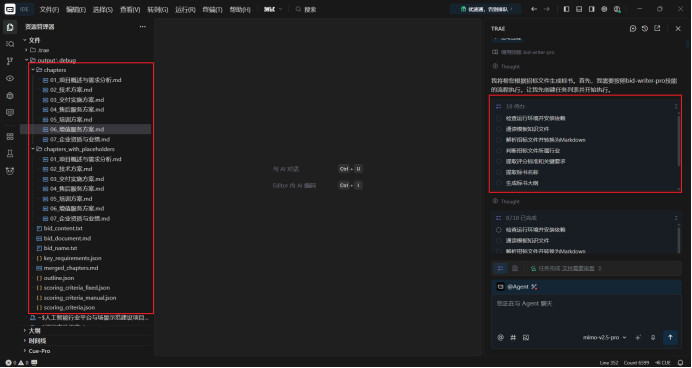
Task: Toggle the 判断招标文件所属行业 todo circle
Action: (x=499, y=151)
